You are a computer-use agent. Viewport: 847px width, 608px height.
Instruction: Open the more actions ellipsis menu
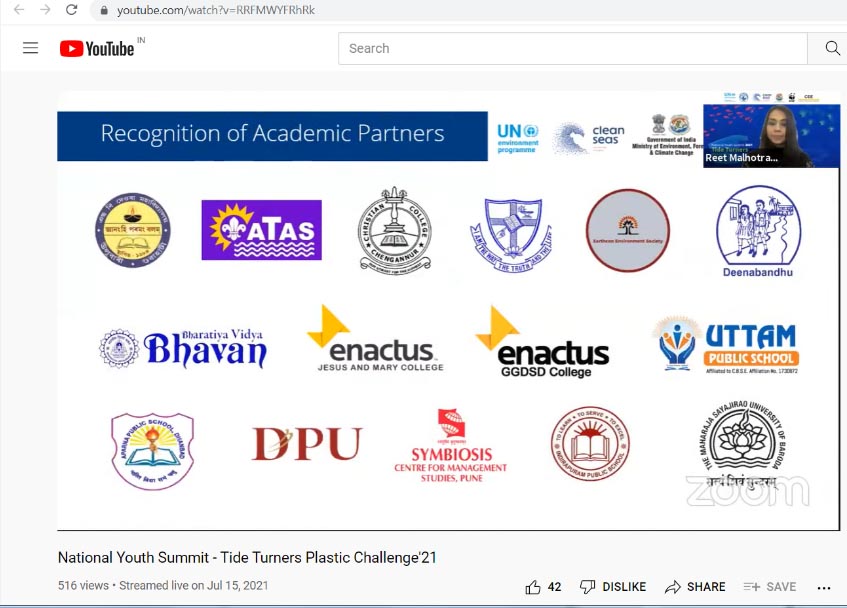(x=824, y=587)
